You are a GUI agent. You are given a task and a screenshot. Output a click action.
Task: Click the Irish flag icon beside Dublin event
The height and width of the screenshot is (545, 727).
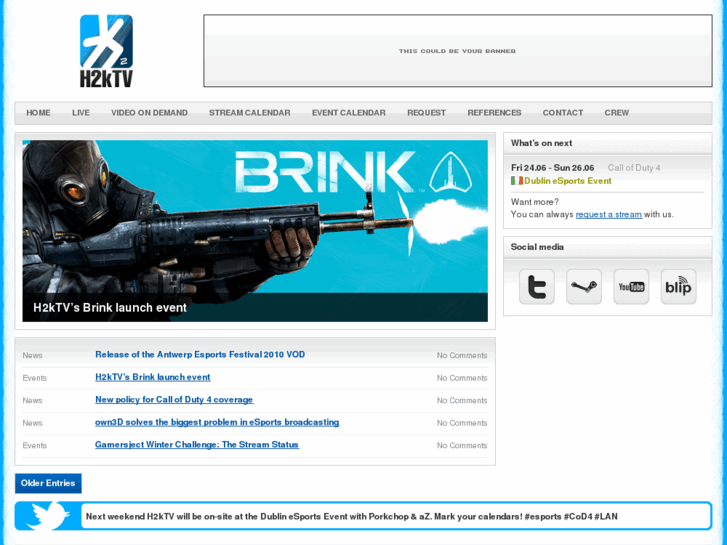[517, 181]
